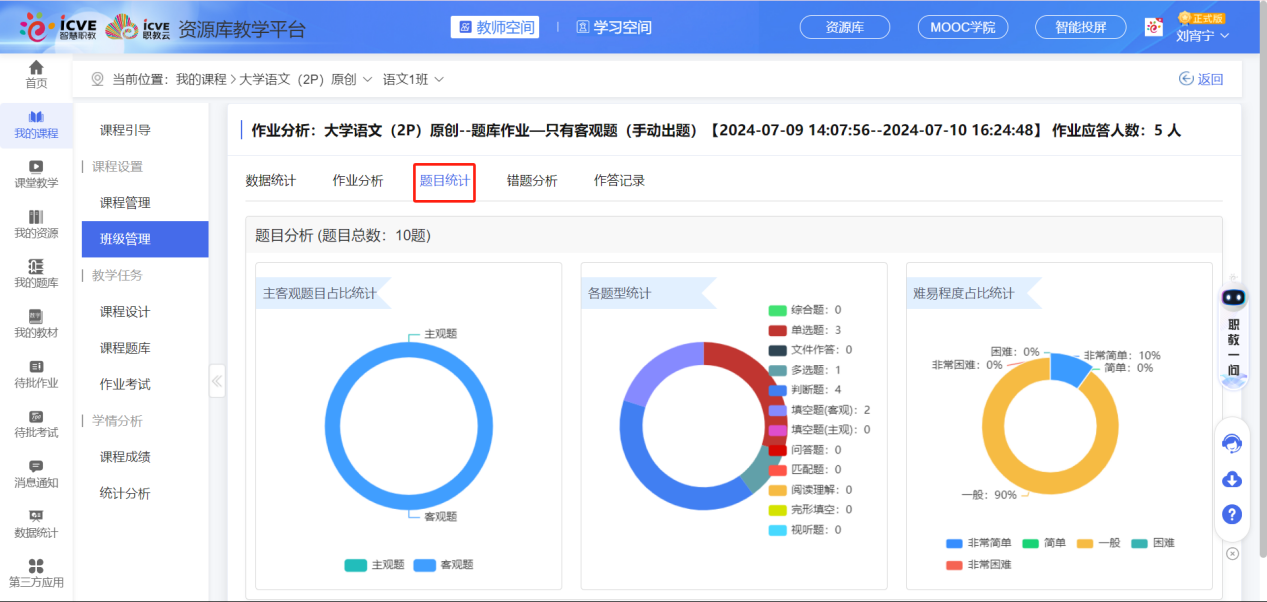Click the 返回 back link
Image resolution: width=1267 pixels, height=602 pixels.
[1200, 76]
